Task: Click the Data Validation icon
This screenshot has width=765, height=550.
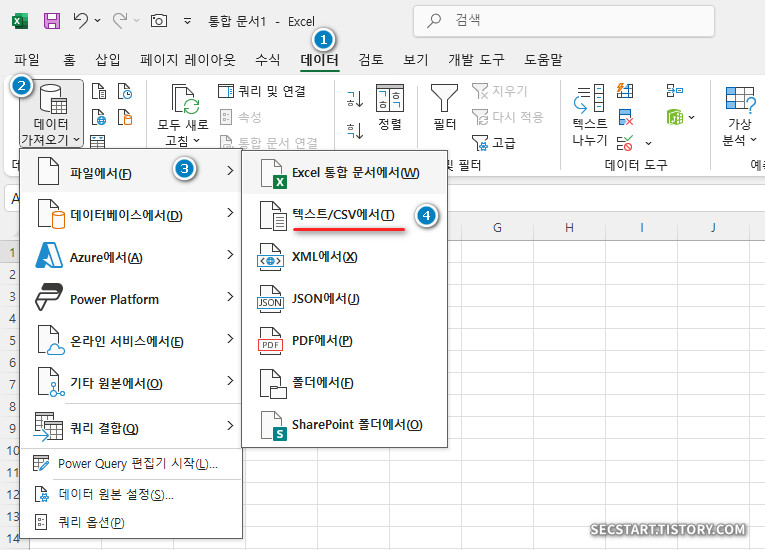Action: [x=625, y=143]
